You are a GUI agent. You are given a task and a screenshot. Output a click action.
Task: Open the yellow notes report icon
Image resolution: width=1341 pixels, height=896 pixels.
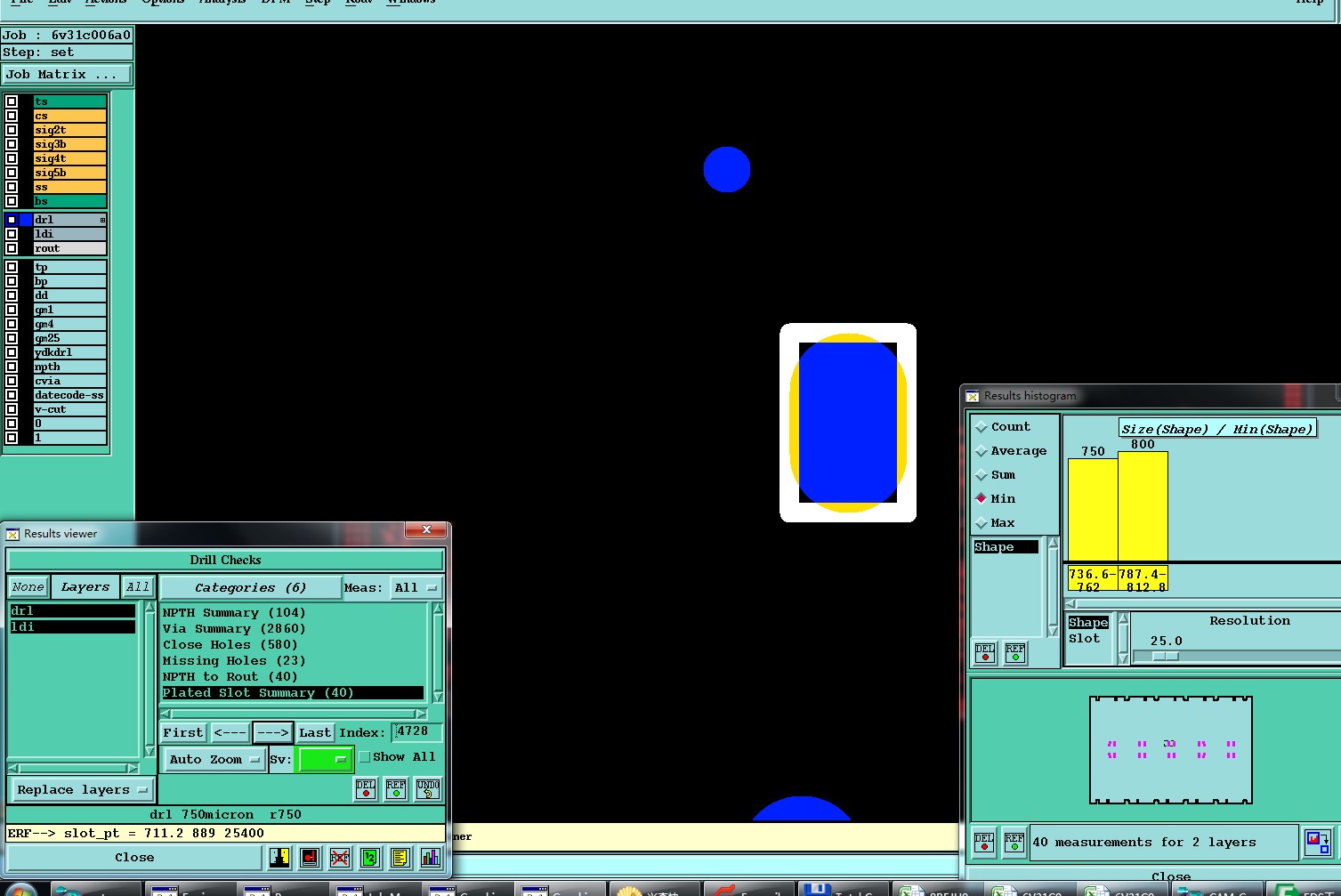[x=400, y=858]
